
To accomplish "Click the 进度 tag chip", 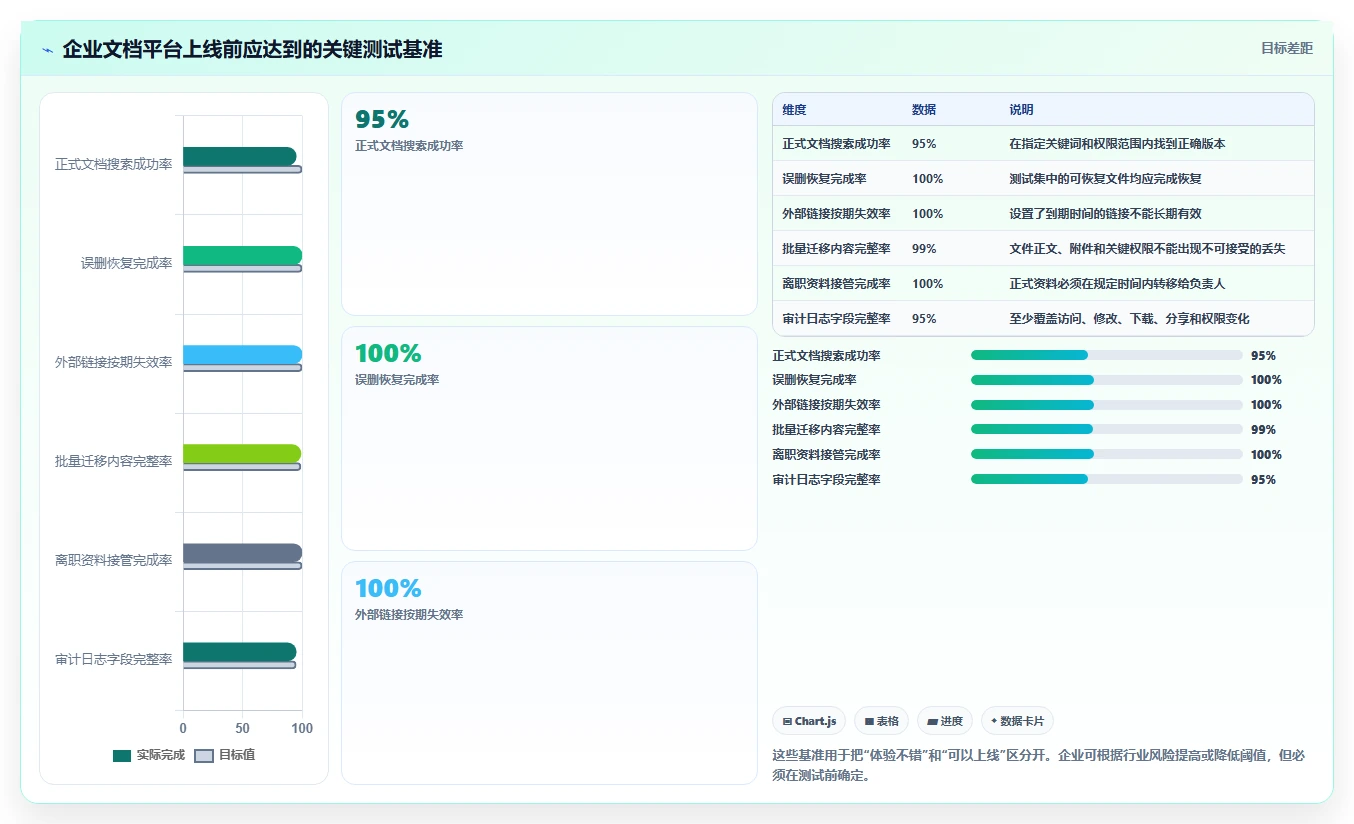I will (x=944, y=721).
